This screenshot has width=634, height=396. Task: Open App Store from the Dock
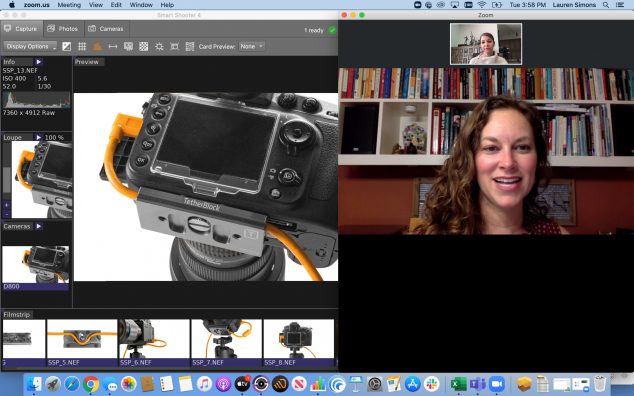(412, 383)
